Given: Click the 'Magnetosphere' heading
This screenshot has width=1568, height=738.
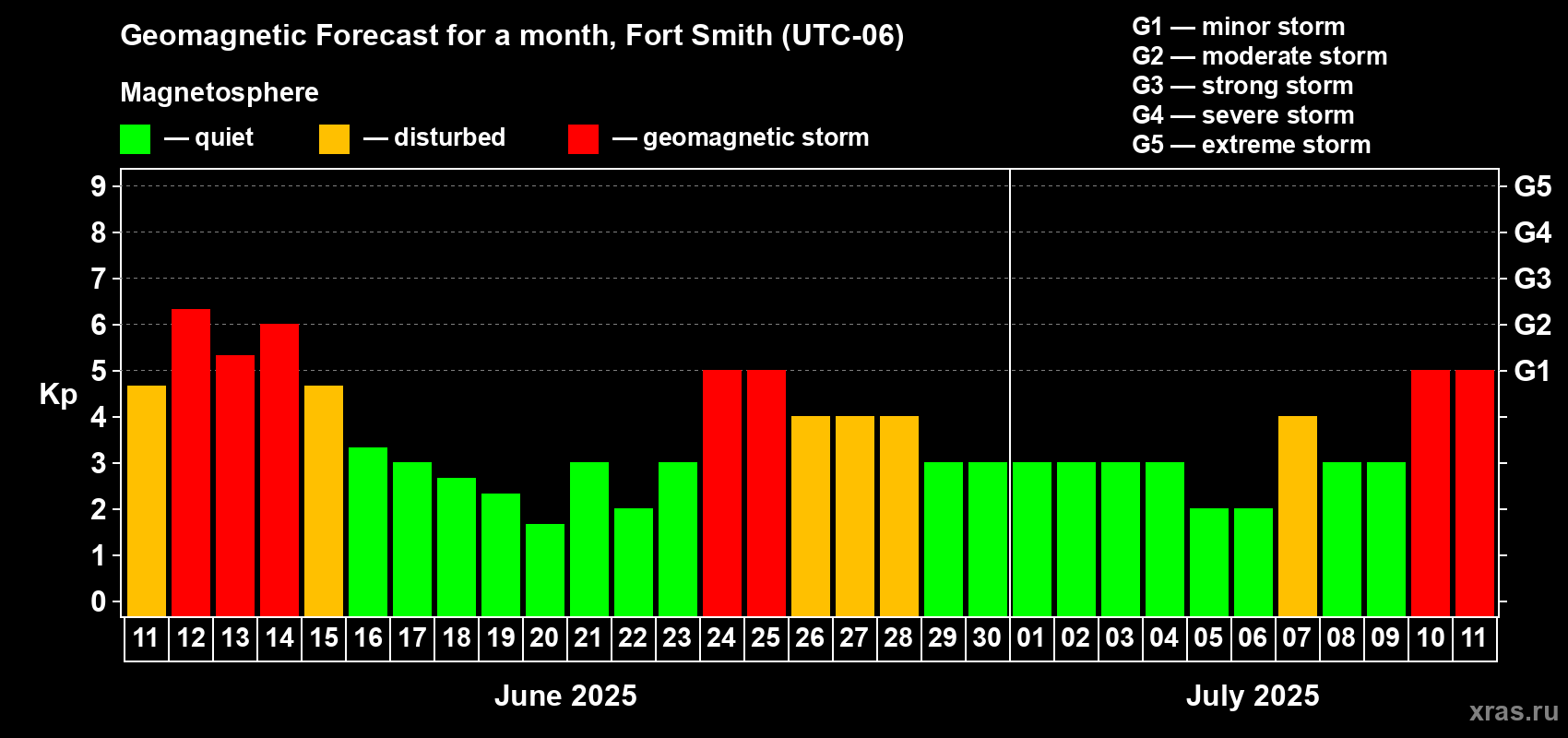Looking at the screenshot, I should point(220,92).
